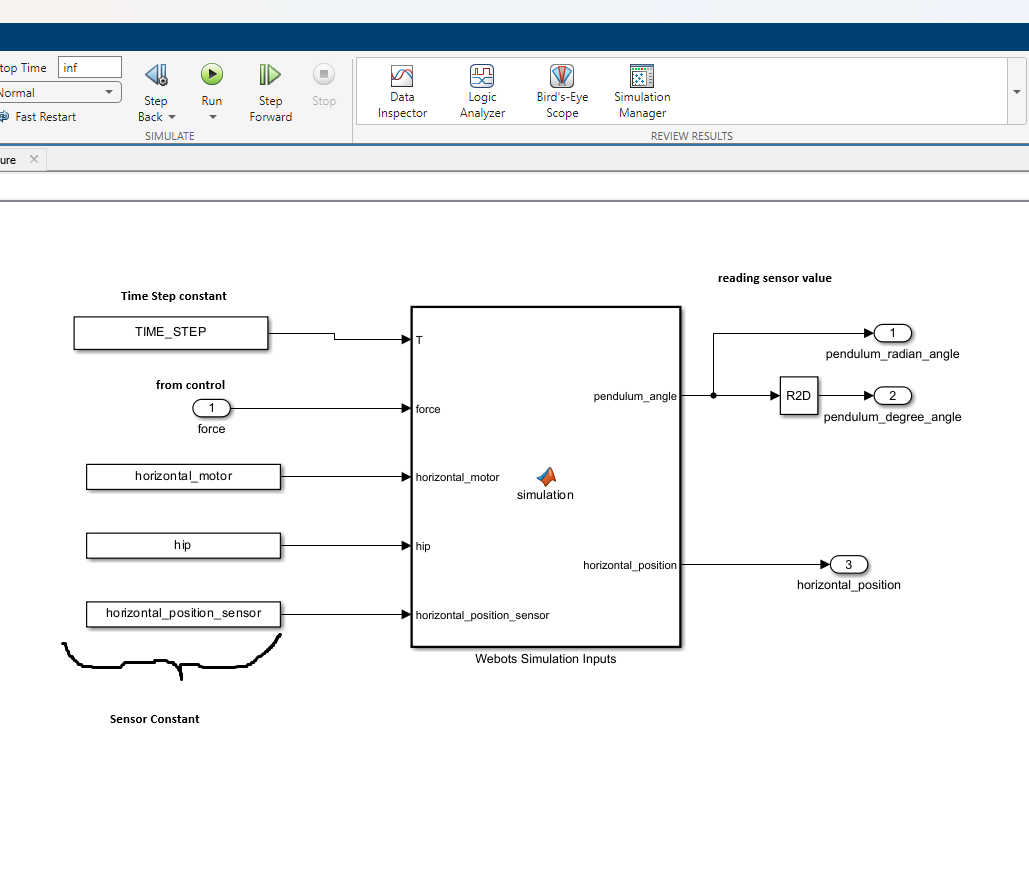Click the Step Back icon

click(x=156, y=75)
